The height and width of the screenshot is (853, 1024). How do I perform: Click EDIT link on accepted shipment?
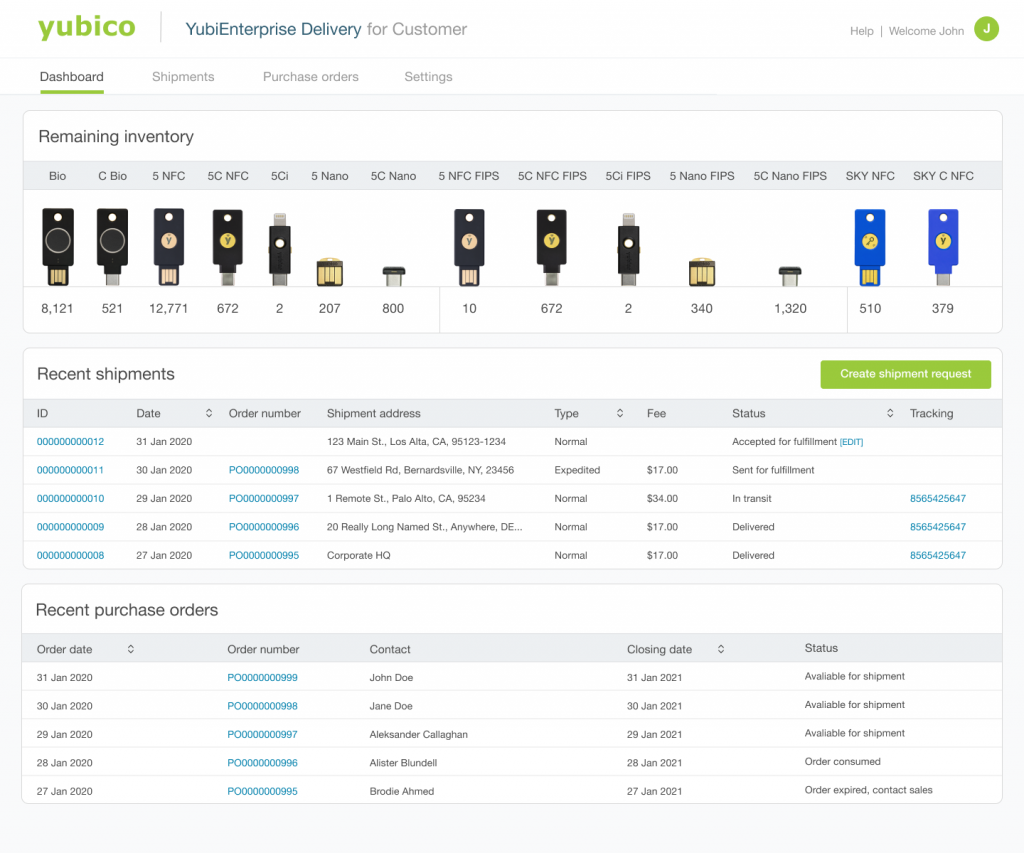(851, 442)
